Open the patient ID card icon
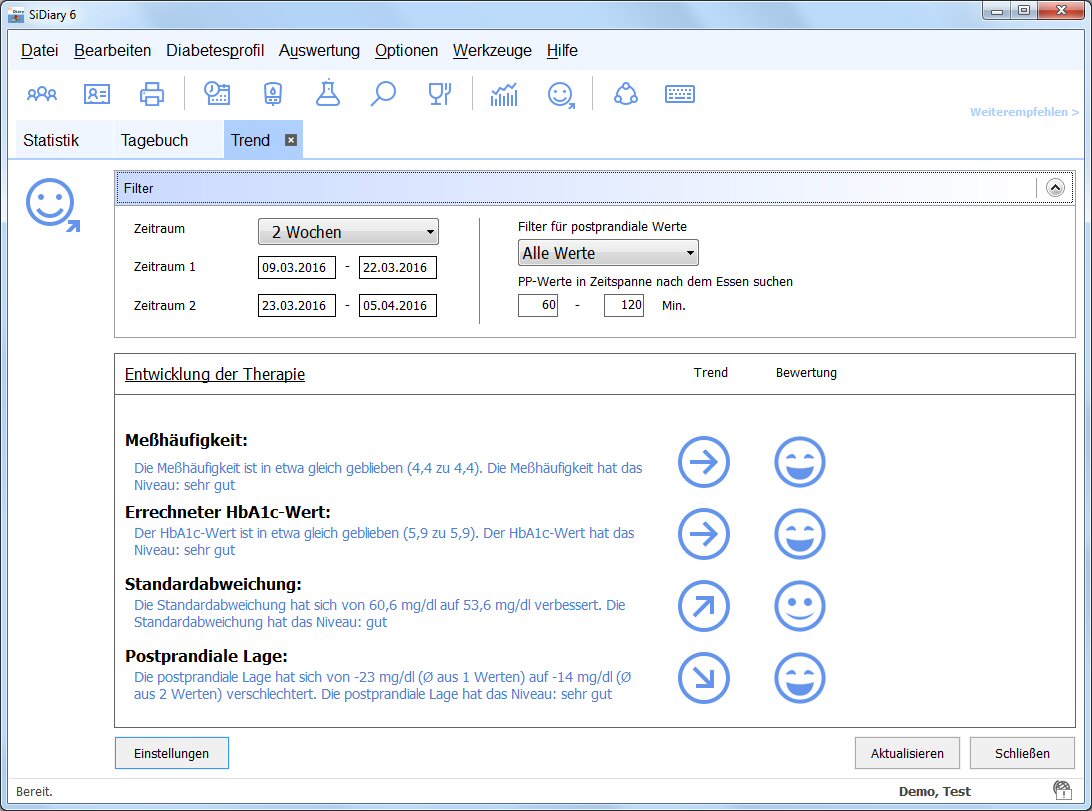 (x=97, y=95)
